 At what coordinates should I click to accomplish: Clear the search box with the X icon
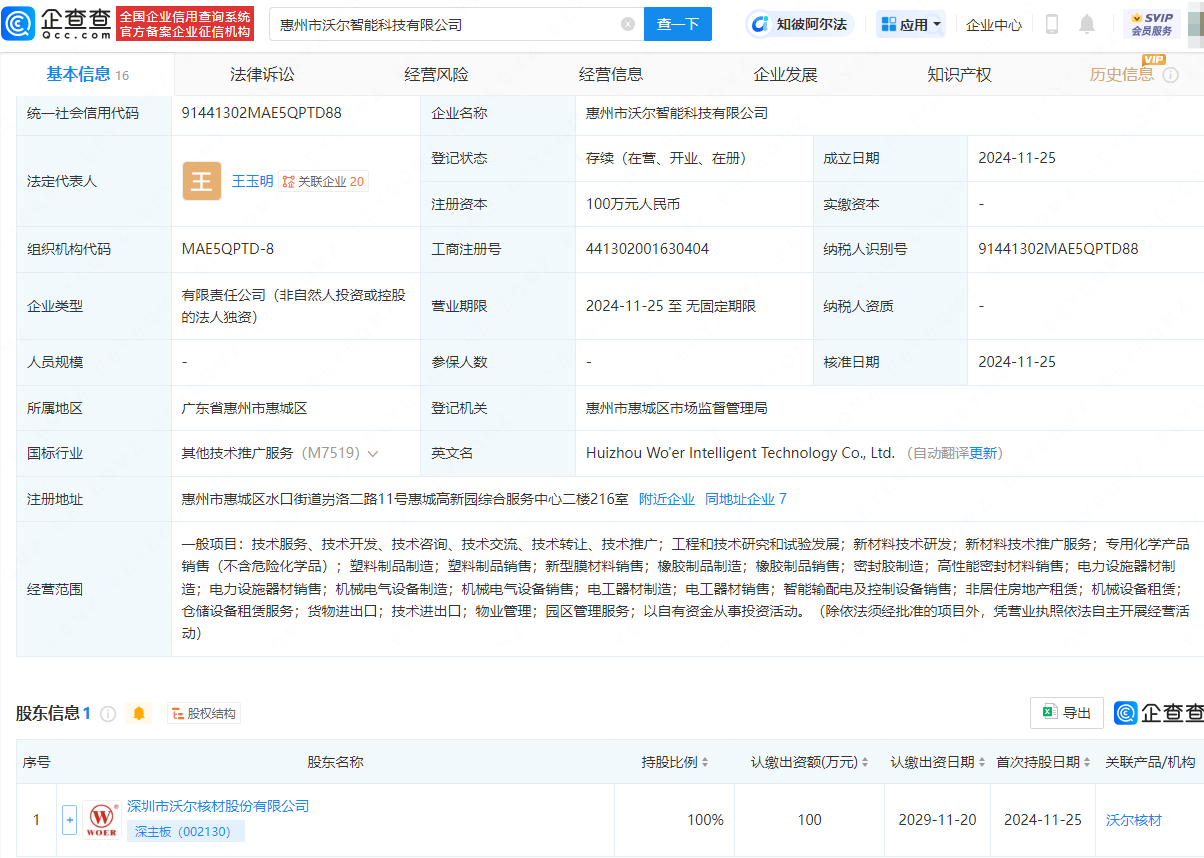pos(628,24)
